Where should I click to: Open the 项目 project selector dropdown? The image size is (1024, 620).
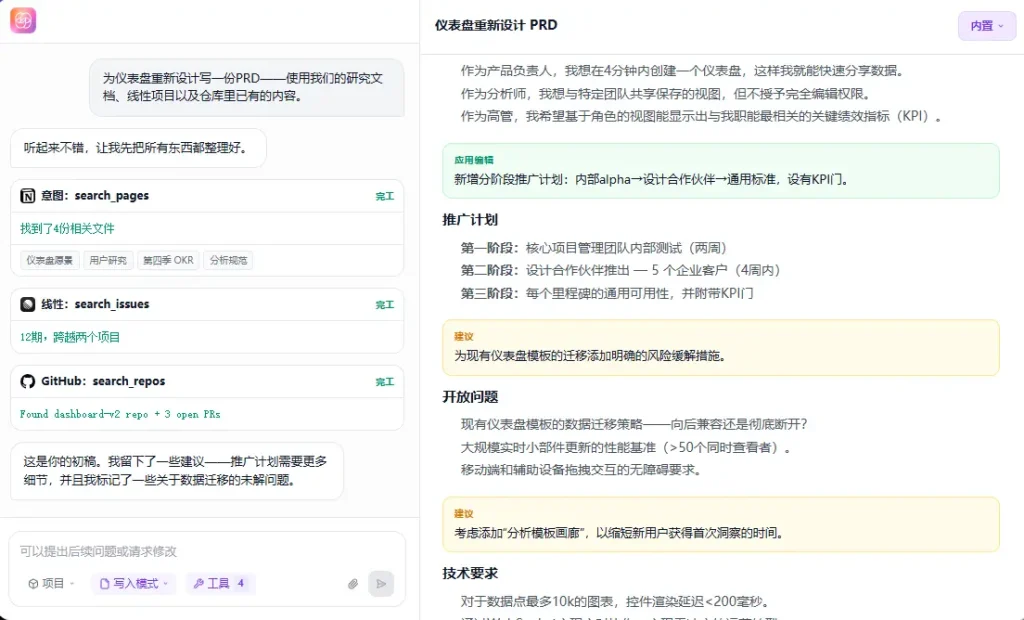point(52,584)
